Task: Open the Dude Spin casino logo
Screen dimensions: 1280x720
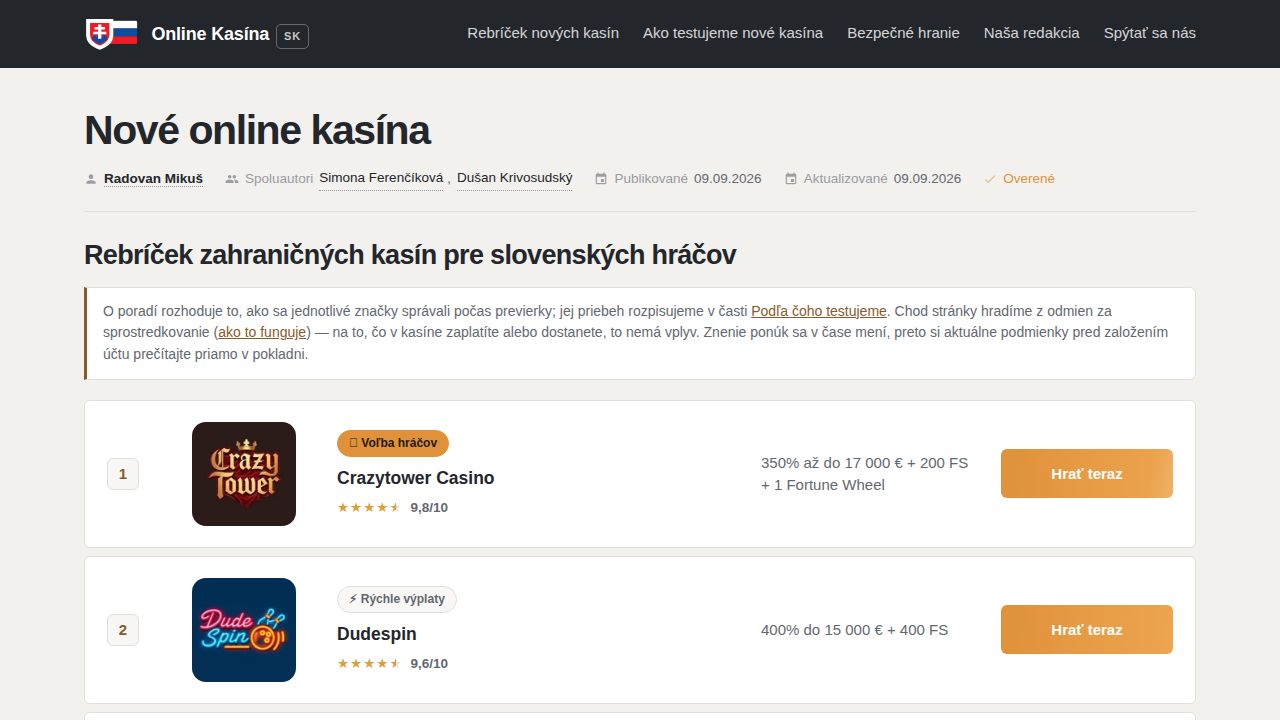Action: 244,630
